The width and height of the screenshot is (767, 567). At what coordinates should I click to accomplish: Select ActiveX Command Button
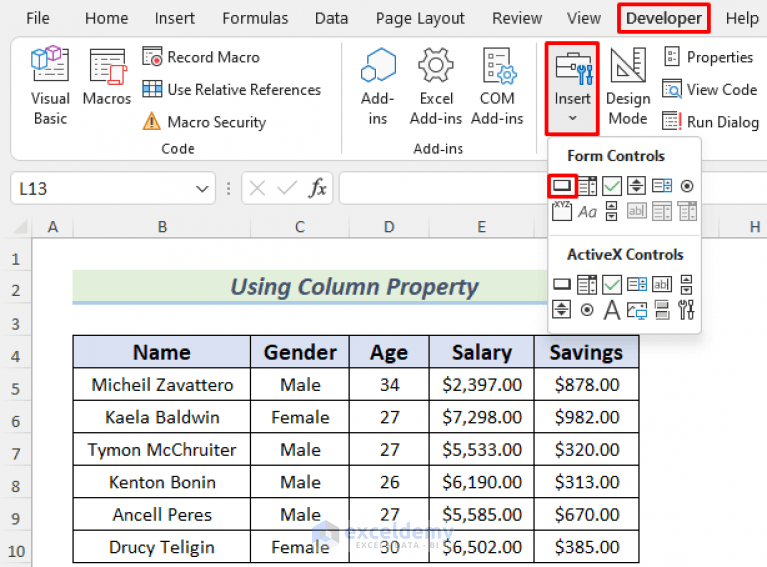pos(562,284)
